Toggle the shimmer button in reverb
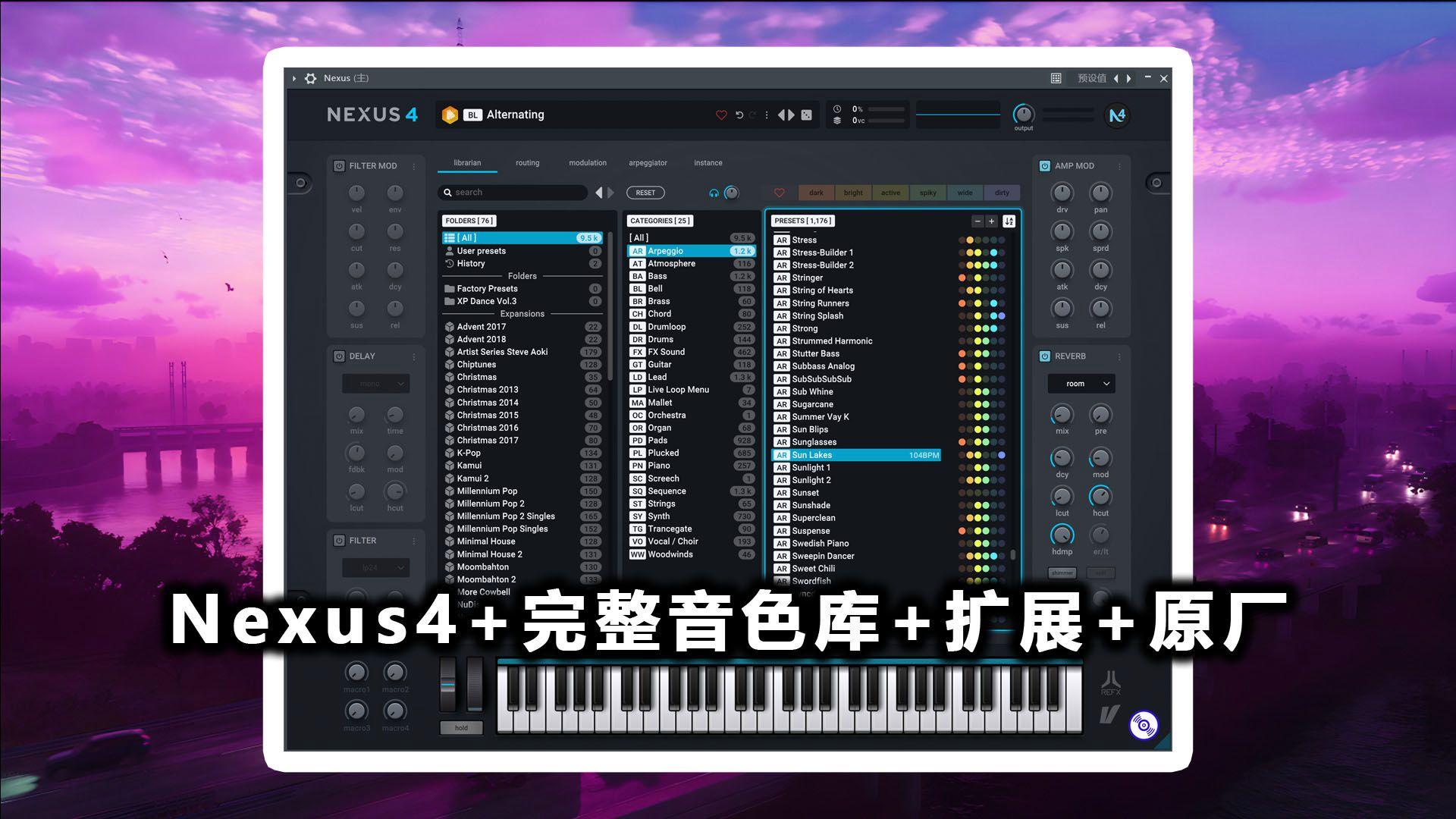Viewport: 1456px width, 819px height. coord(1062,573)
